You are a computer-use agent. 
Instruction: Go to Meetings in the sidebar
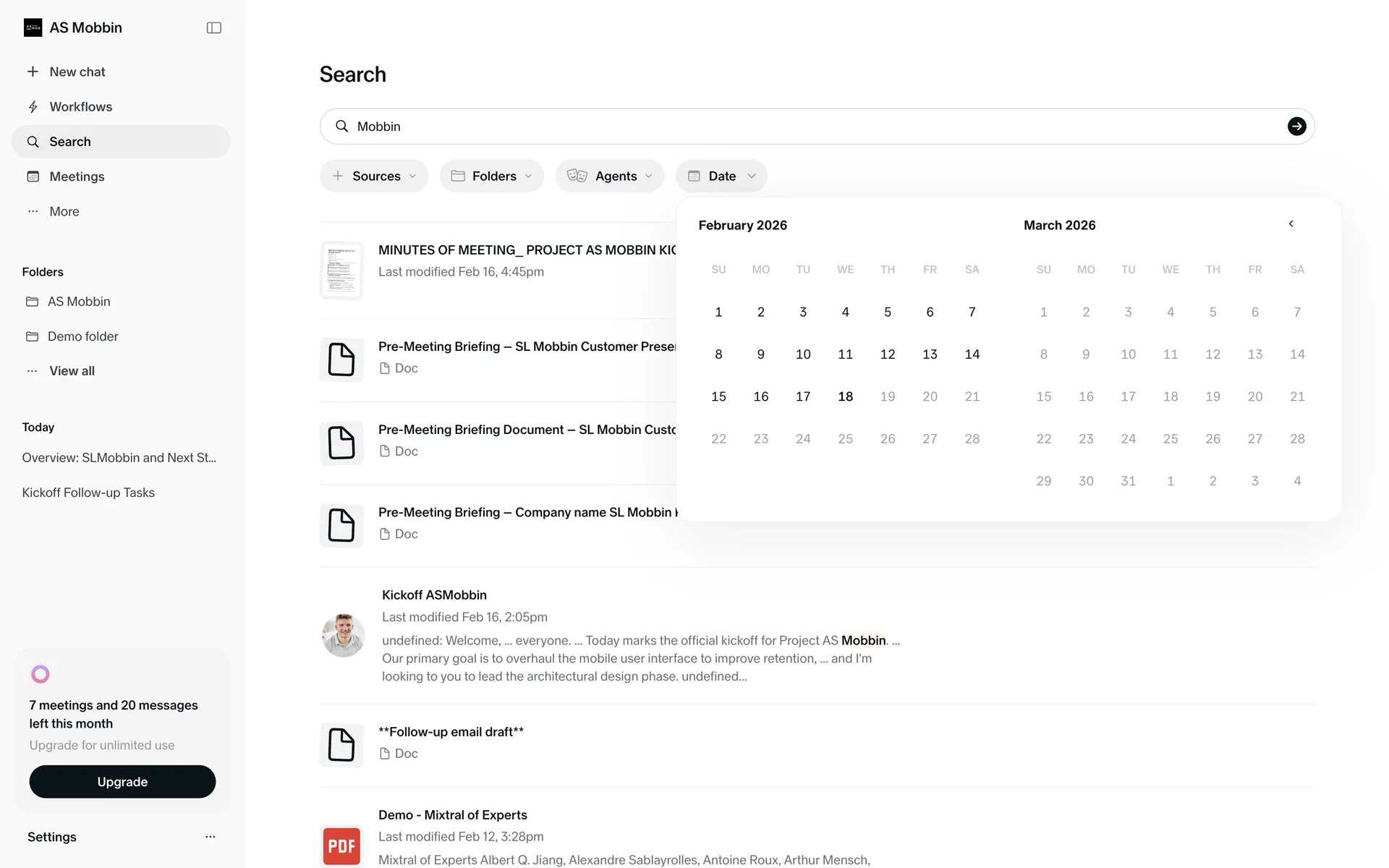tap(77, 176)
